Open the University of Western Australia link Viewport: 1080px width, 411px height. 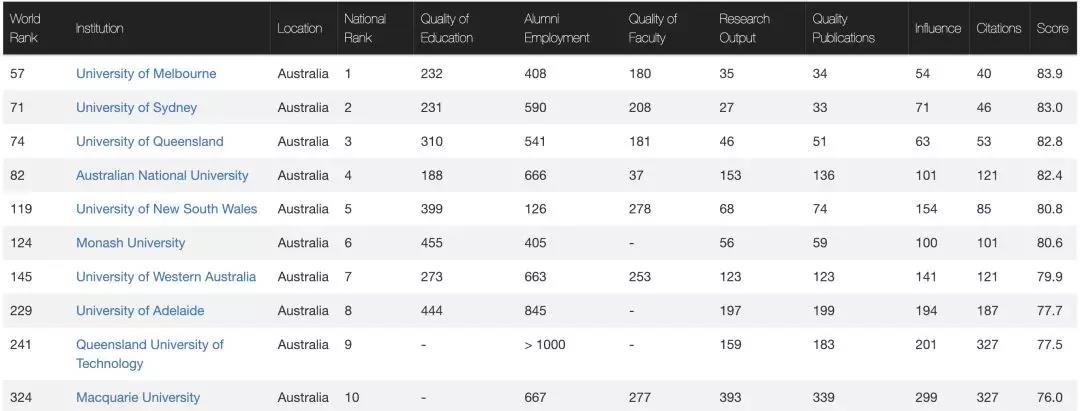[166, 276]
